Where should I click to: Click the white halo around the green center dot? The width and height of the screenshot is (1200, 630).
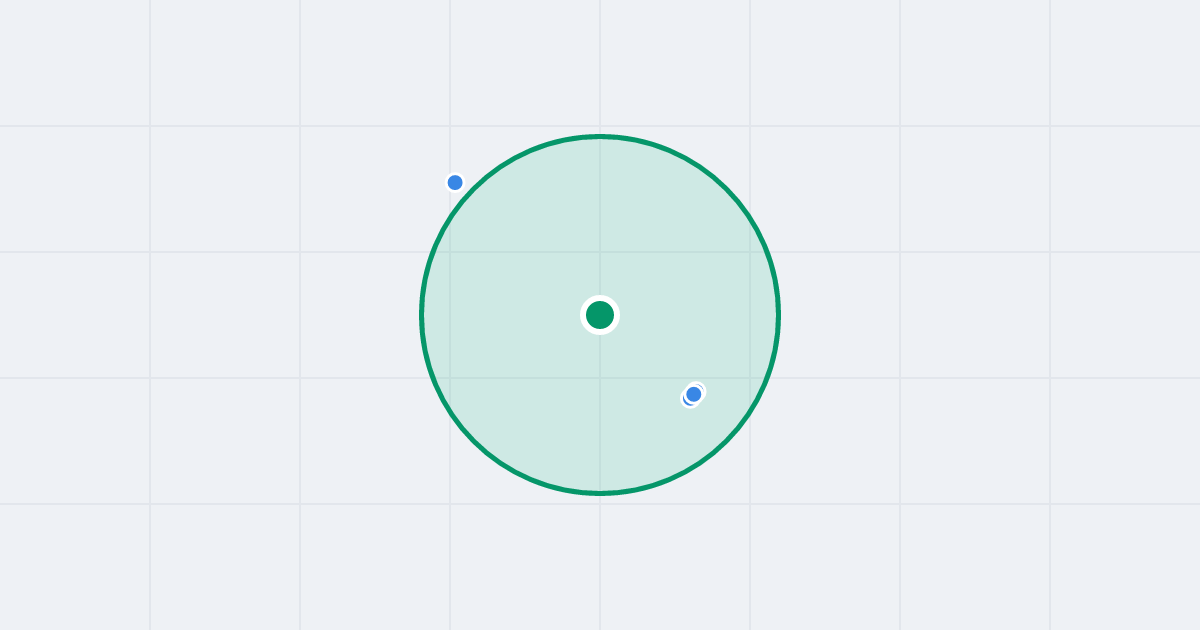tap(600, 298)
